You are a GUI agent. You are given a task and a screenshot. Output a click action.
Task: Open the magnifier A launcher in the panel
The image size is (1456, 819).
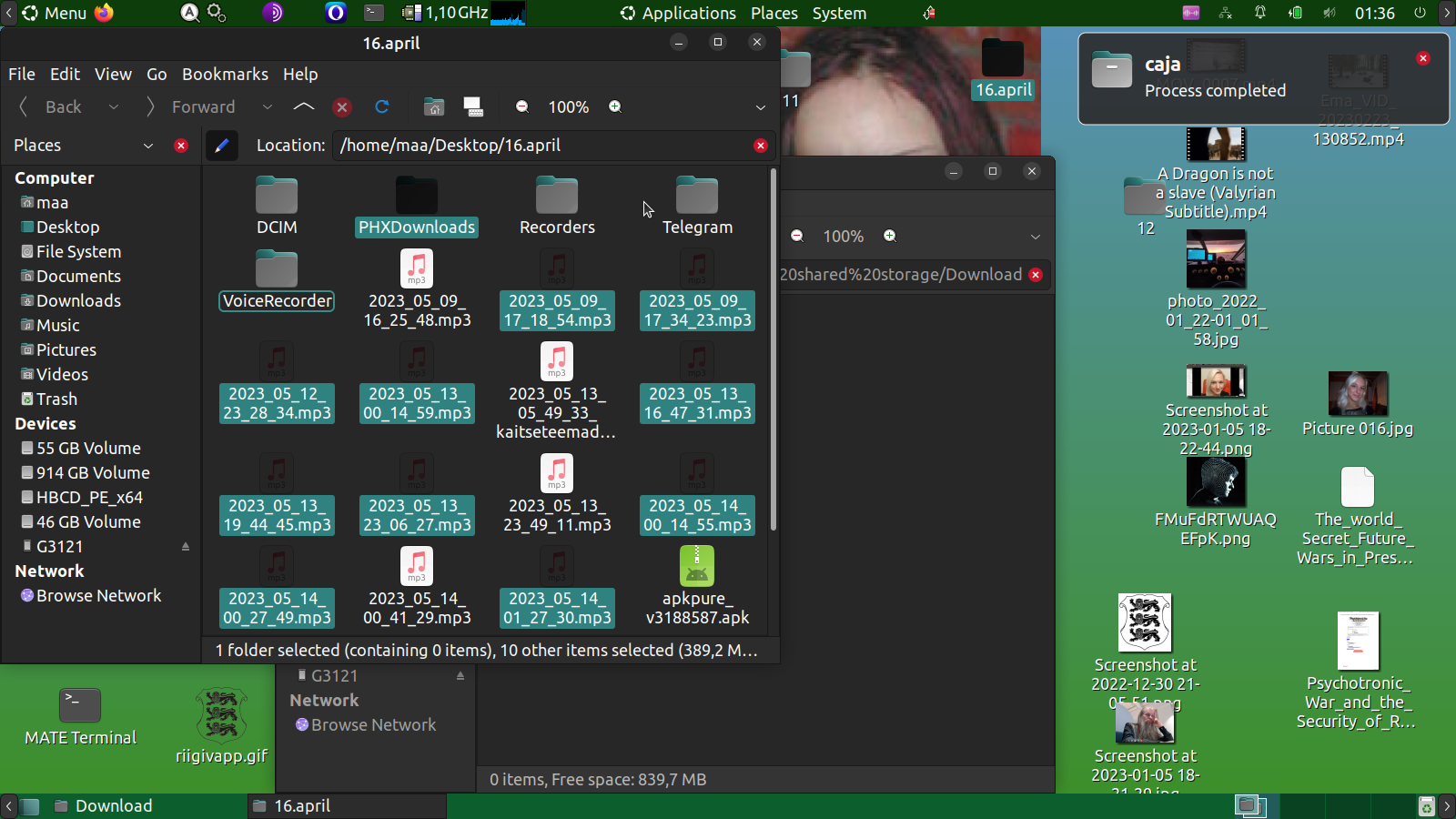point(190,13)
